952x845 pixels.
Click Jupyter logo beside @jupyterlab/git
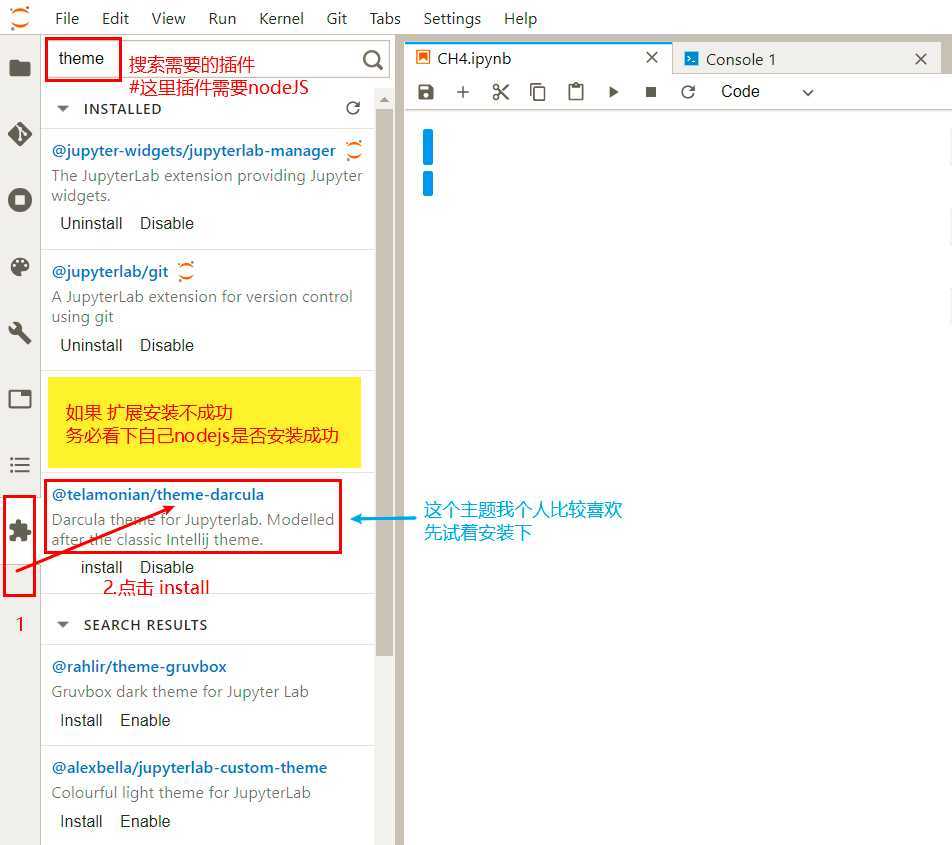[x=186, y=271]
